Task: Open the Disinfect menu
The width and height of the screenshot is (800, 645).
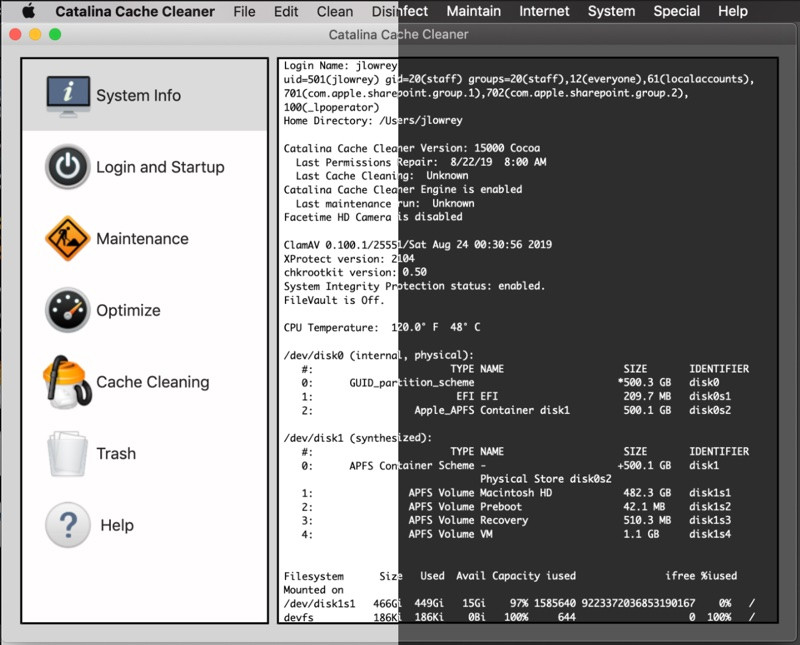Action: (x=399, y=11)
